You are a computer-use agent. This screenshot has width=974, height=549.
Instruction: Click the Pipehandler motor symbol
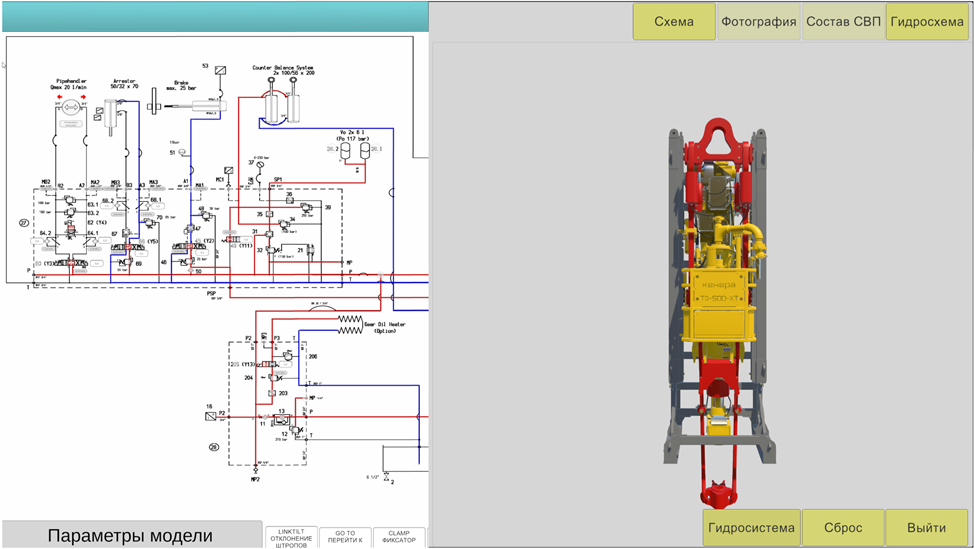pyautogui.click(x=70, y=106)
